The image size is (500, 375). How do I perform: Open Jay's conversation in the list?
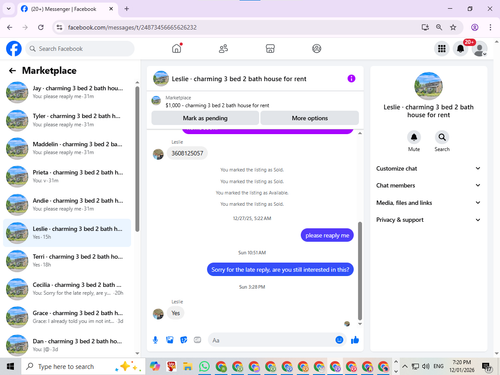67,92
